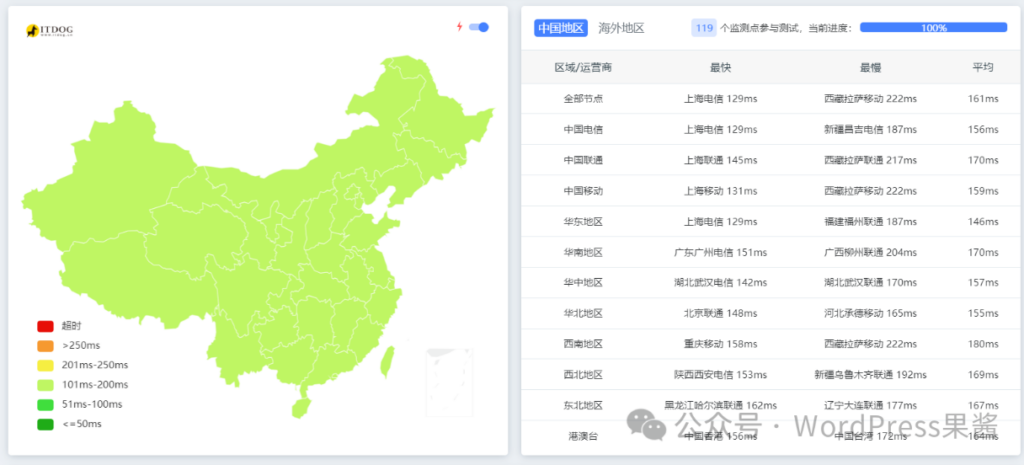The height and width of the screenshot is (465, 1024).
Task: Click the 119 monitoring points badge
Action: click(x=703, y=28)
